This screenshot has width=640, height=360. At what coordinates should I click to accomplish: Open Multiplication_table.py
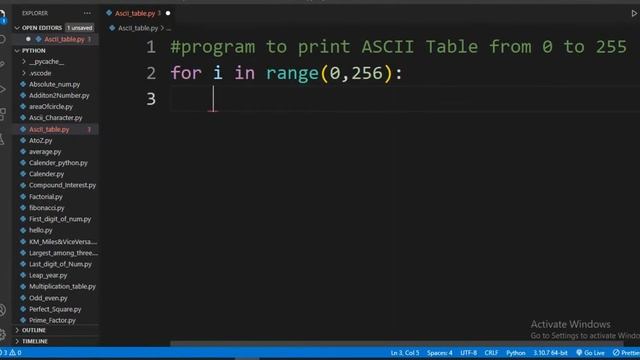(x=62, y=287)
